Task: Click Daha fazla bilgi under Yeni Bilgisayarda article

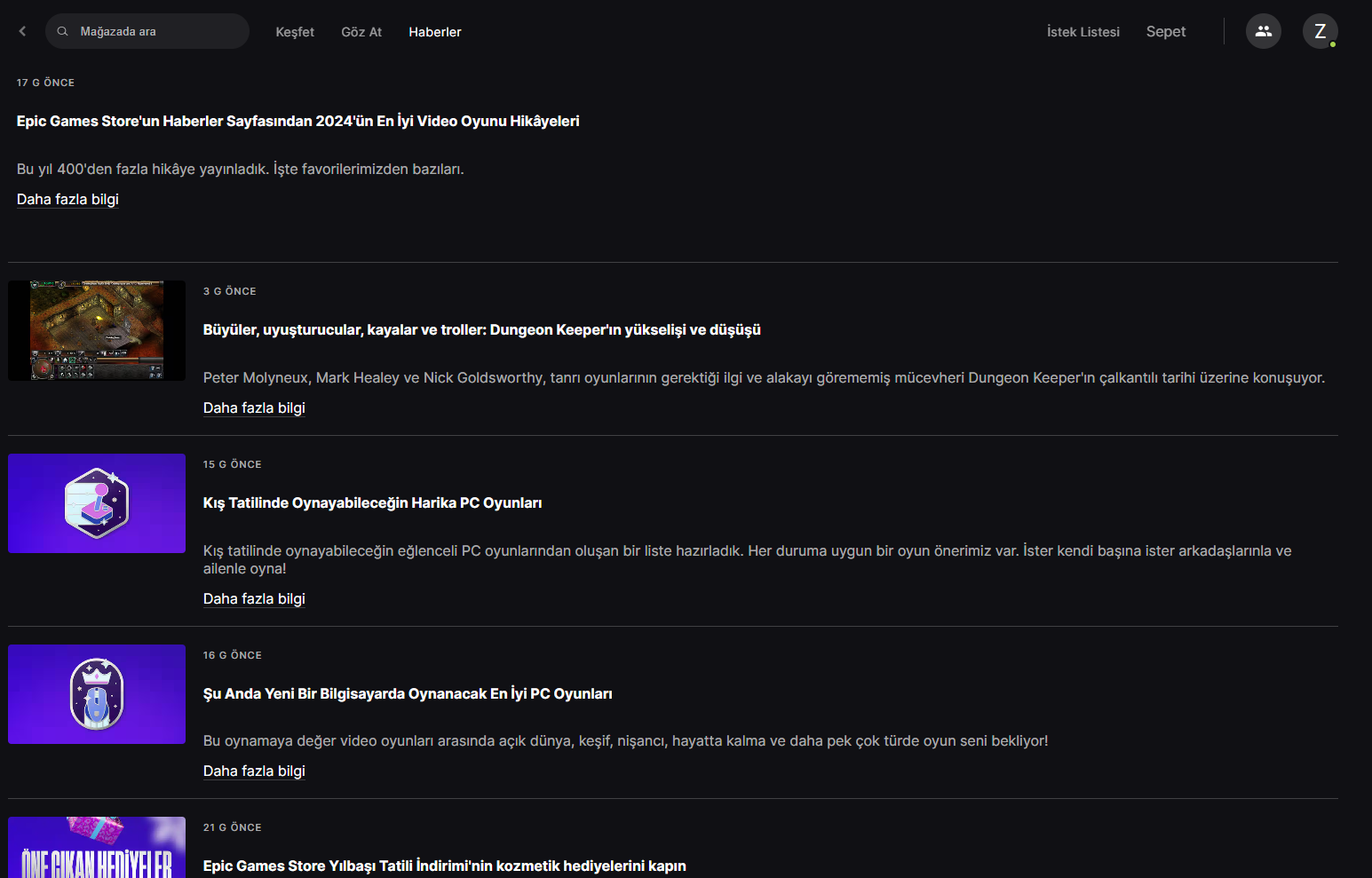Action: 254,771
